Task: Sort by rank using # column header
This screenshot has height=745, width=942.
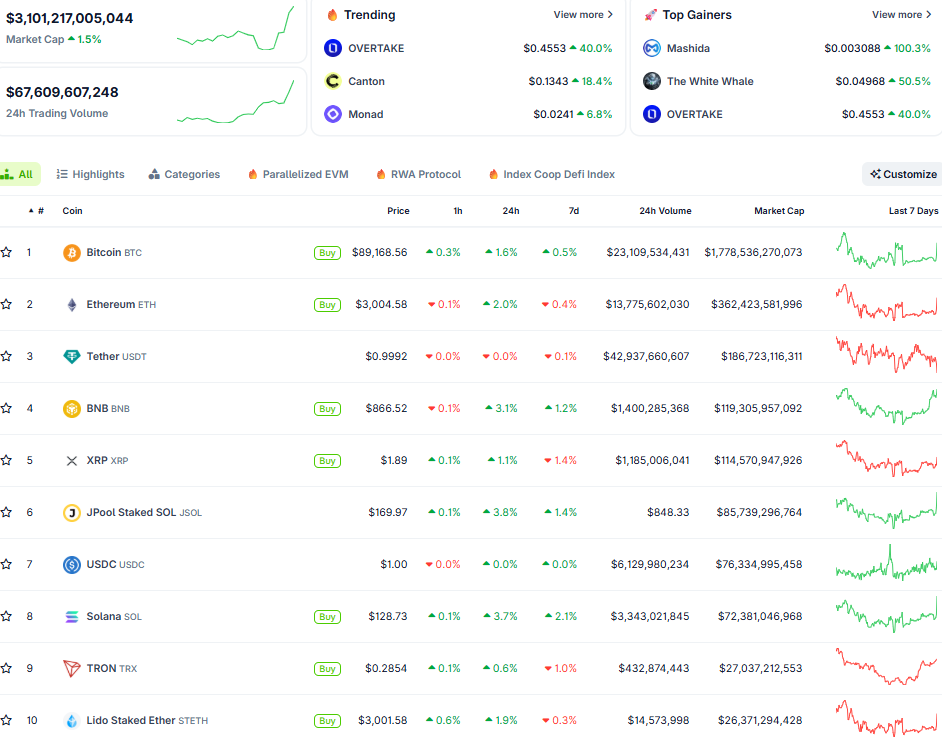Action: (38, 211)
